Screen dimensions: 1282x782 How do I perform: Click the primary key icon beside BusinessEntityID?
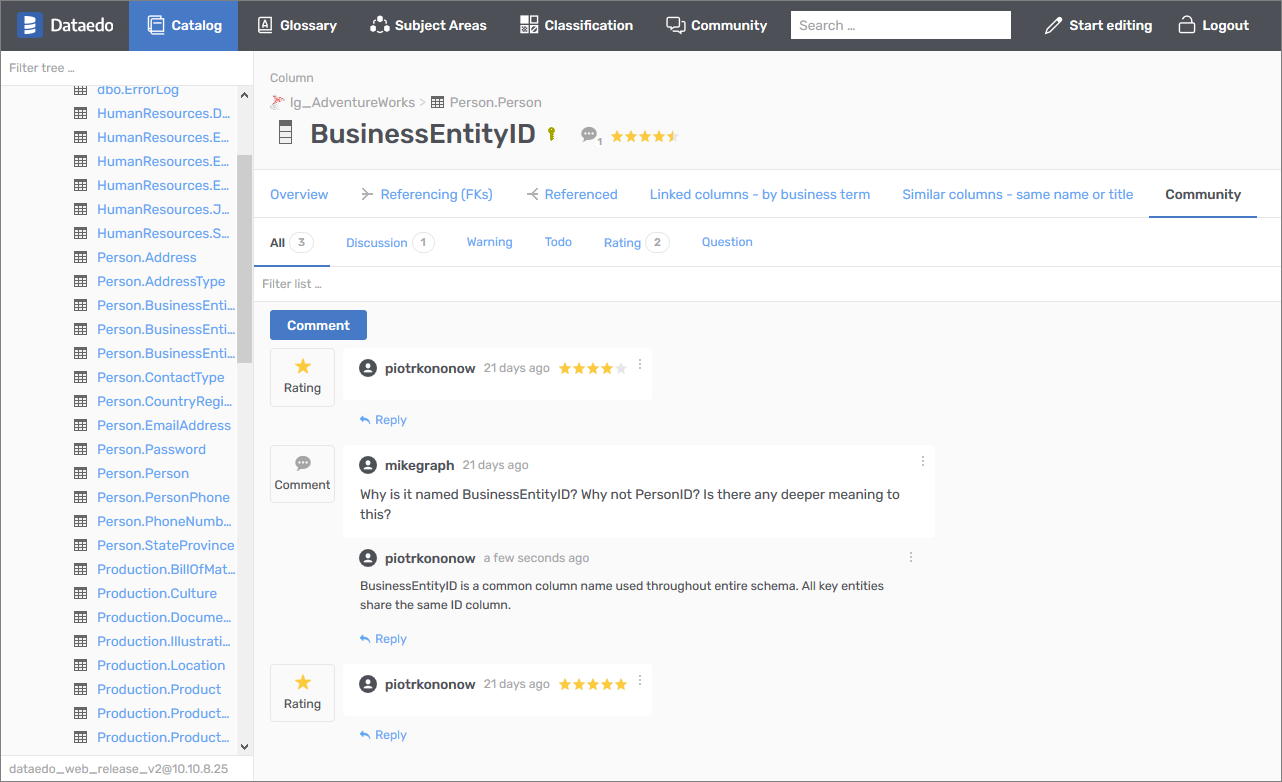tap(551, 134)
